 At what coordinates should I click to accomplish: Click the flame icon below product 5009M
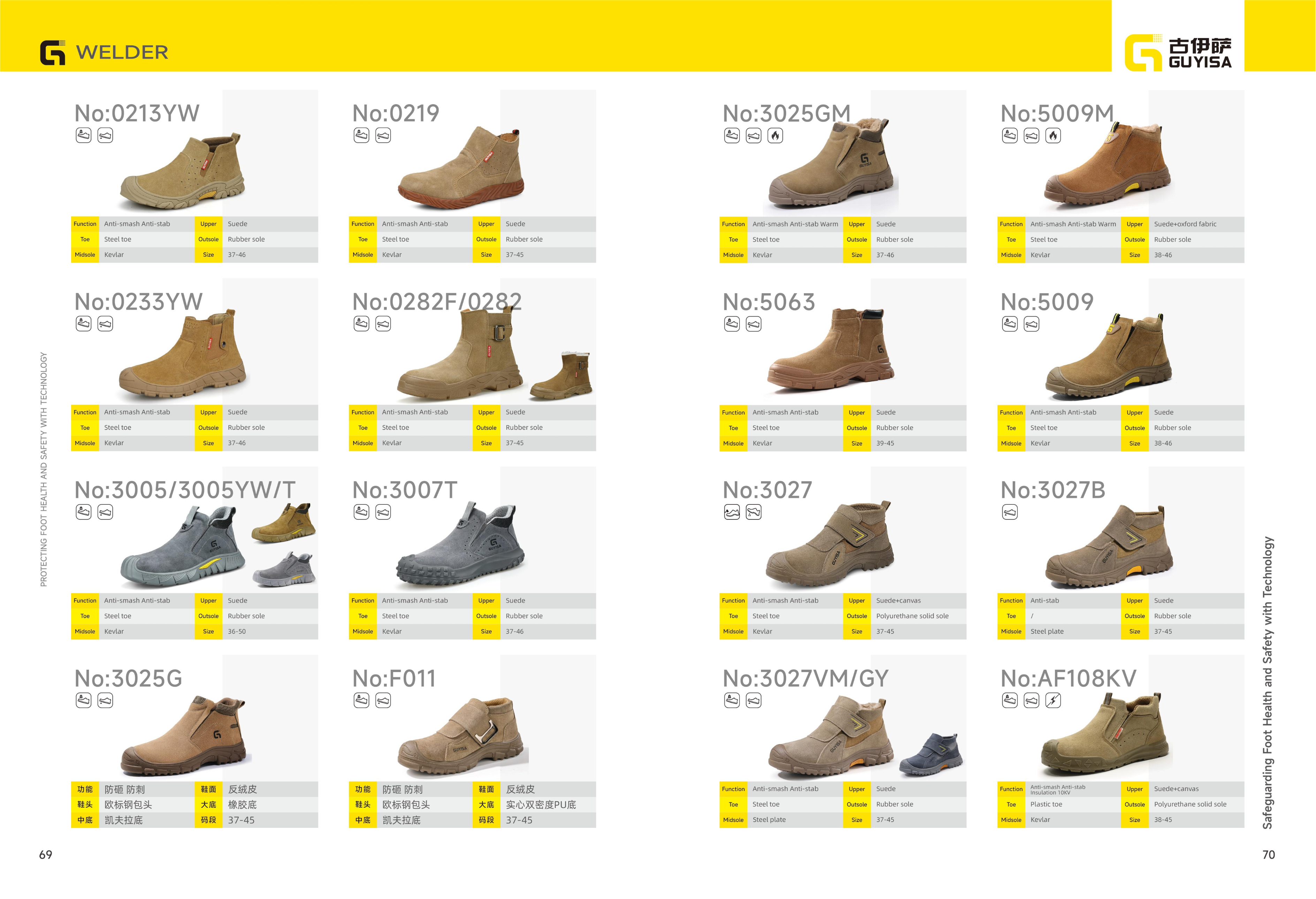coord(1053,136)
